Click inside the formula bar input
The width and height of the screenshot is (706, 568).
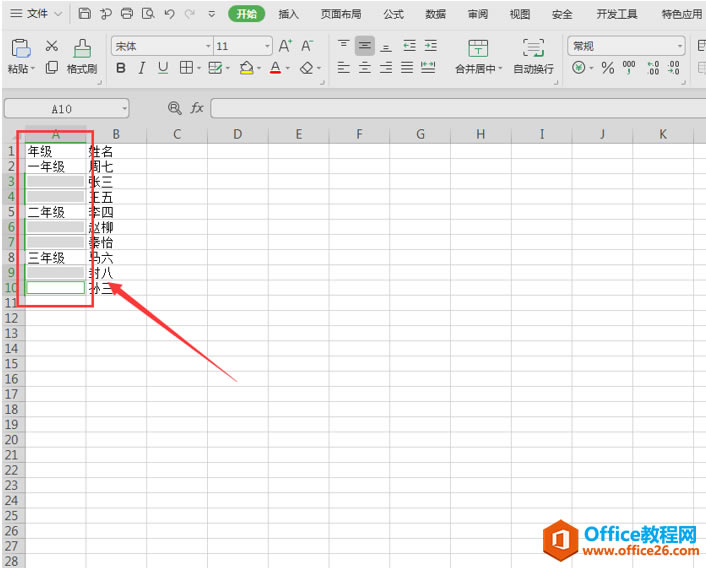tap(458, 108)
